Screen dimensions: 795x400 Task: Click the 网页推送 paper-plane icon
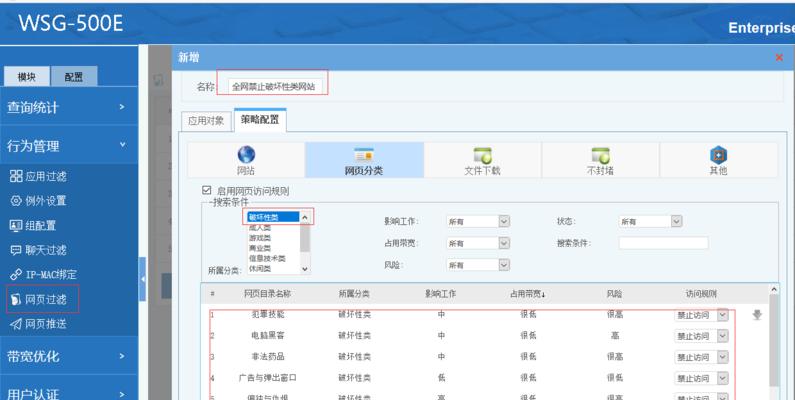(x=16, y=323)
